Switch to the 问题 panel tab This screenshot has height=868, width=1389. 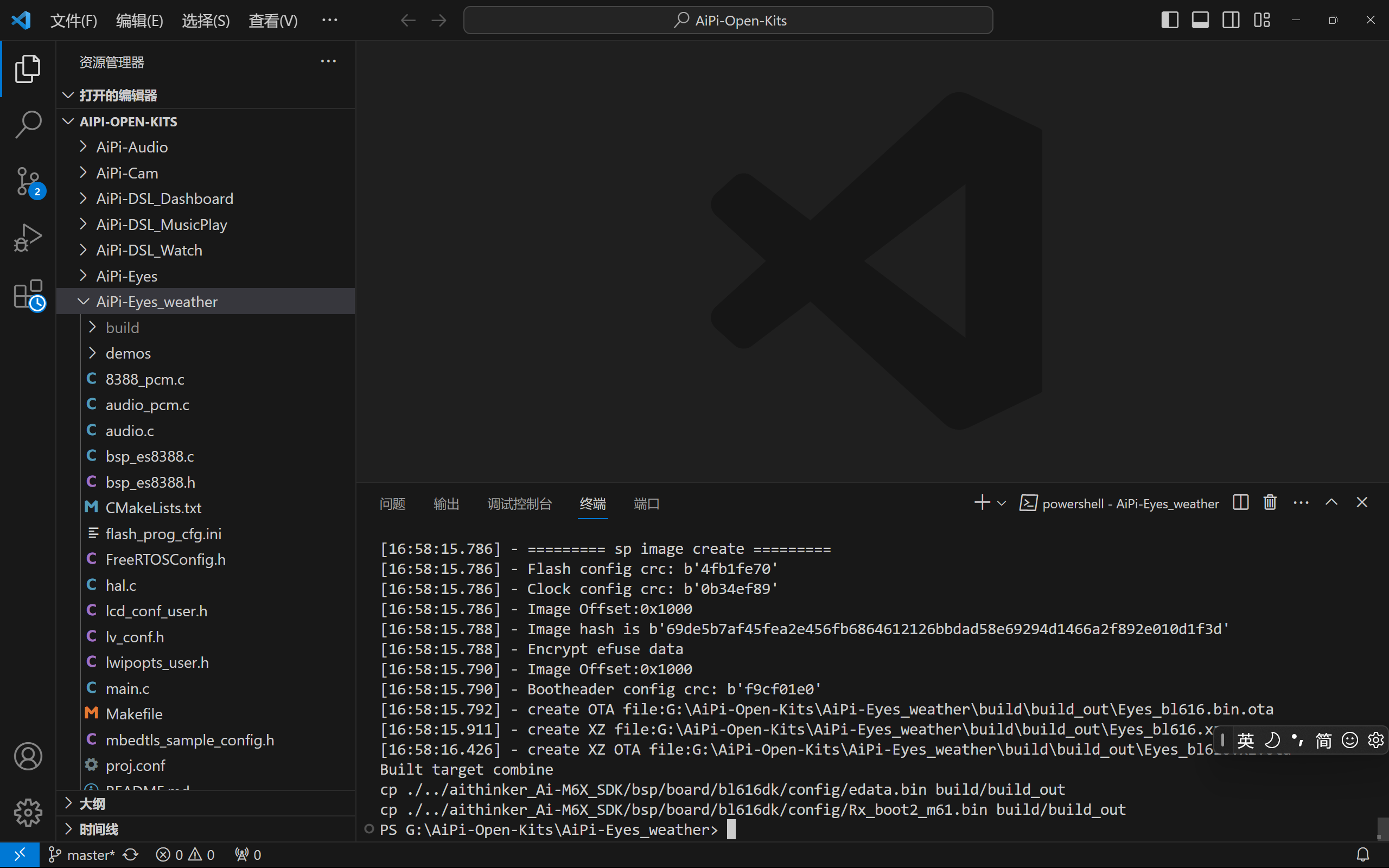393,503
